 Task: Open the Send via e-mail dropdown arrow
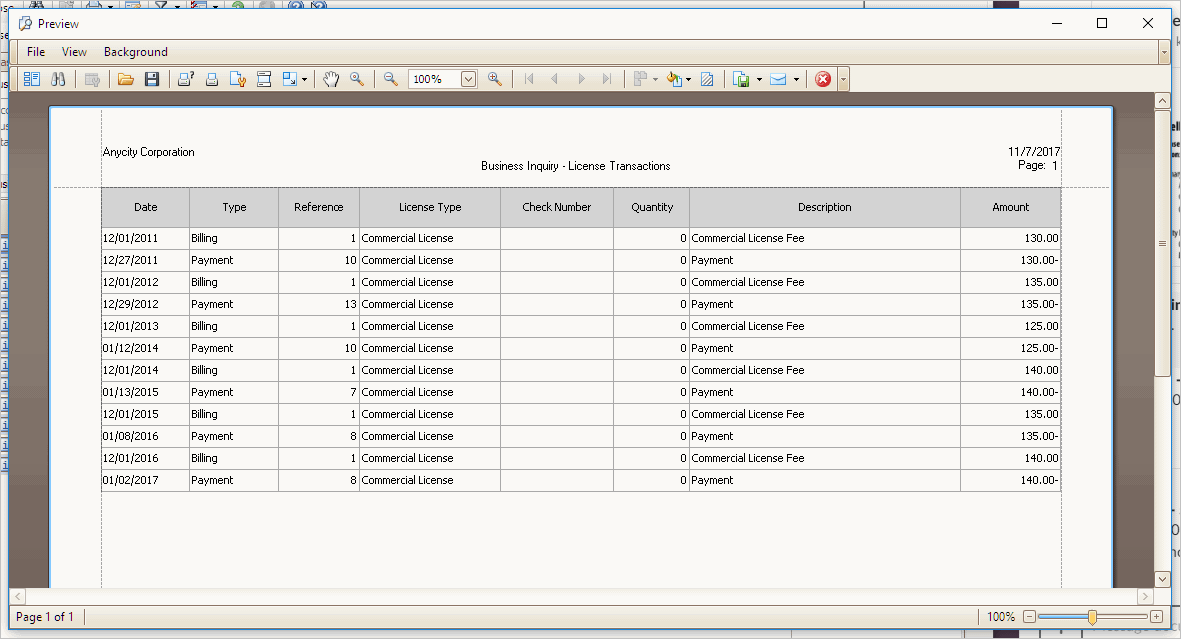pyautogui.click(x=796, y=79)
